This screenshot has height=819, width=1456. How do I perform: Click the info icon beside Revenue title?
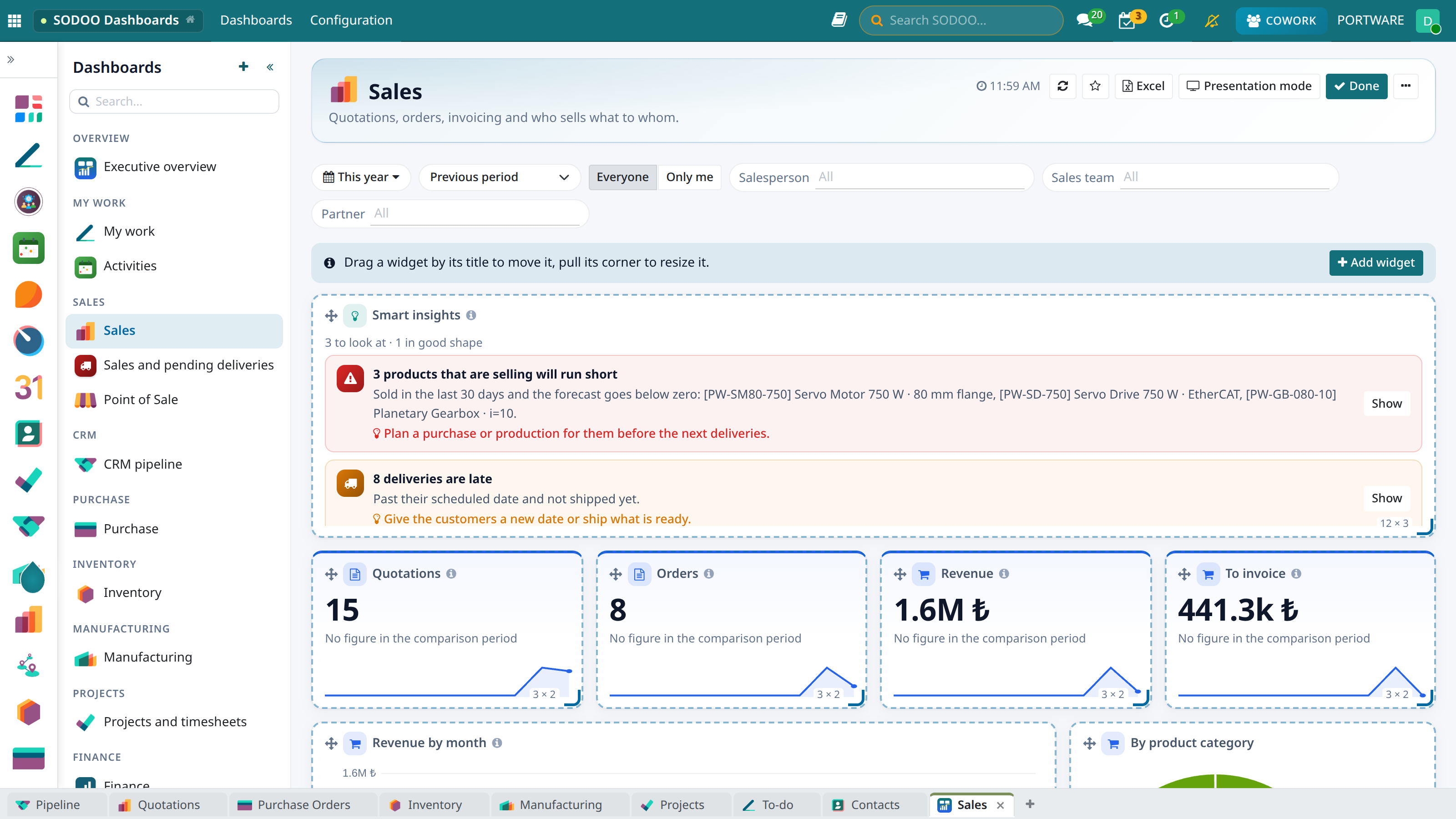[x=1004, y=574]
